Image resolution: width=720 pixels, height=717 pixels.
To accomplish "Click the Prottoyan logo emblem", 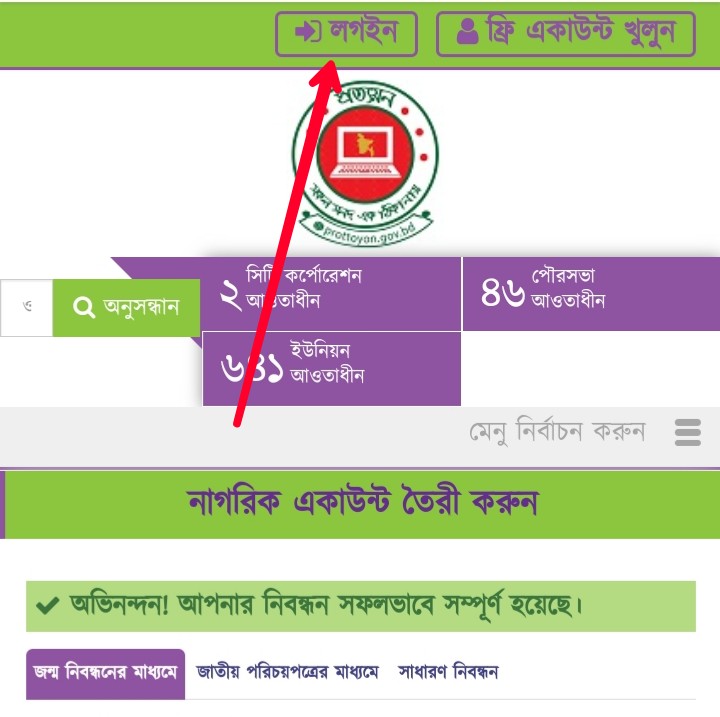I will [x=366, y=163].
